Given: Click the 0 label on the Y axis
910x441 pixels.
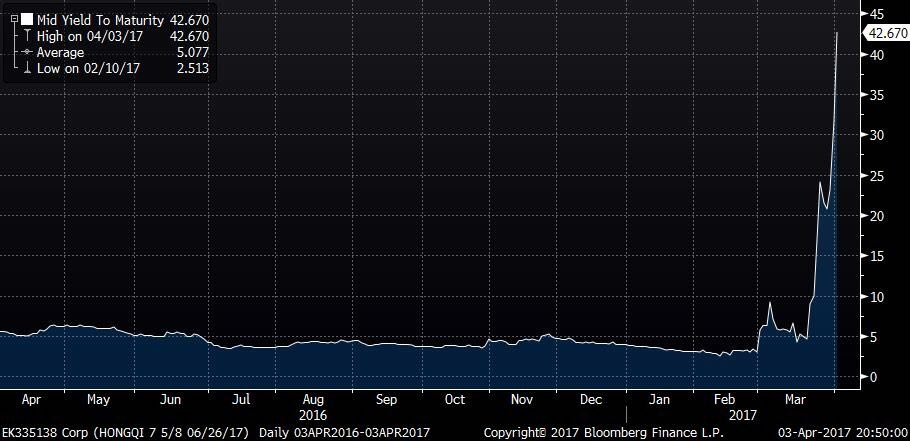Looking at the screenshot, I should 873,377.
